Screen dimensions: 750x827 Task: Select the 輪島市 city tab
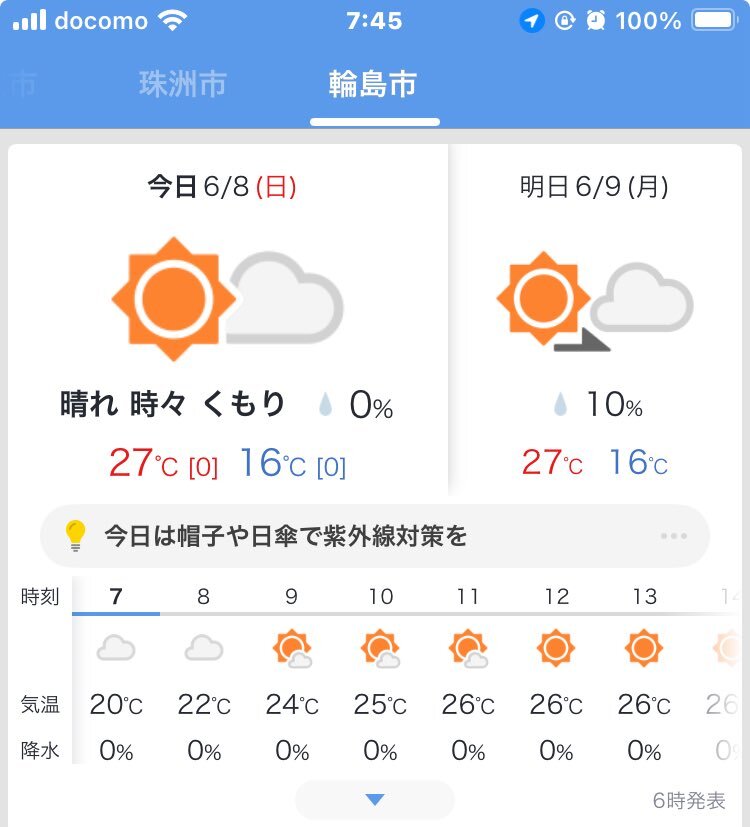[x=373, y=85]
